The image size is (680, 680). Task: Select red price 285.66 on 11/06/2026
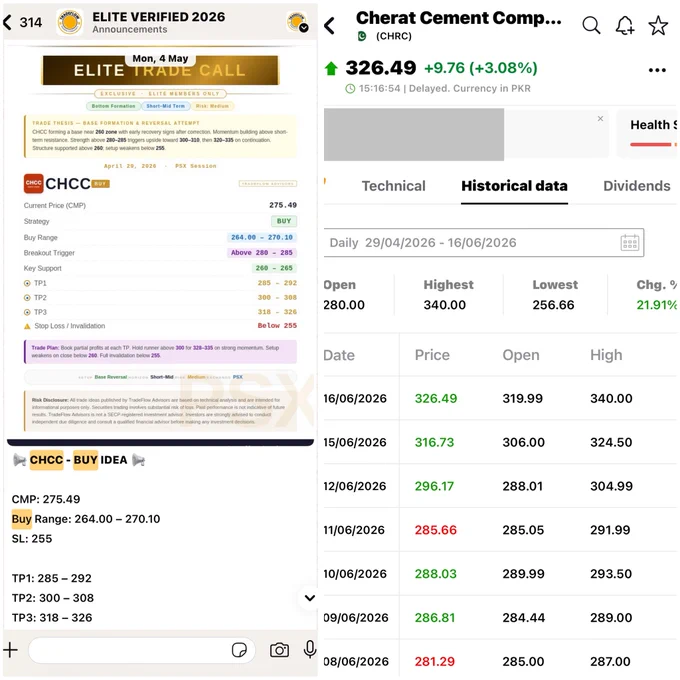point(435,530)
